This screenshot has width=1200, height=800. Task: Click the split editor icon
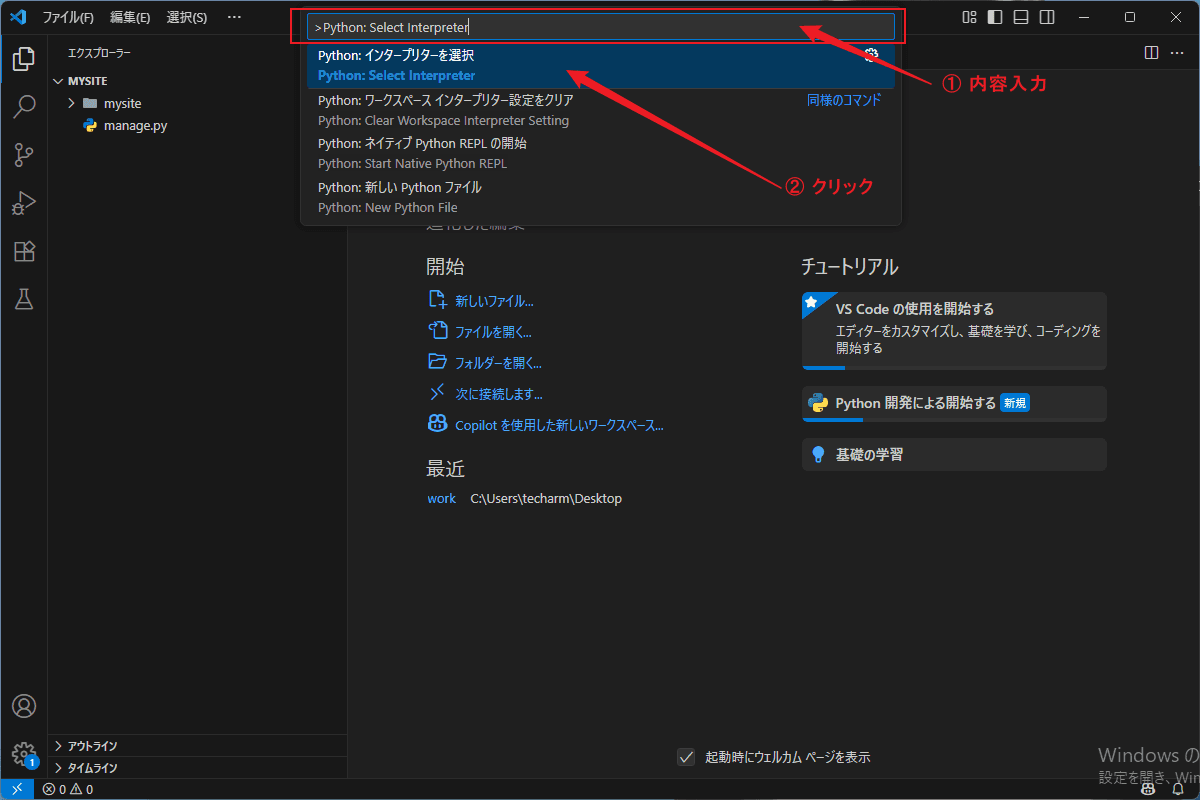1151,52
